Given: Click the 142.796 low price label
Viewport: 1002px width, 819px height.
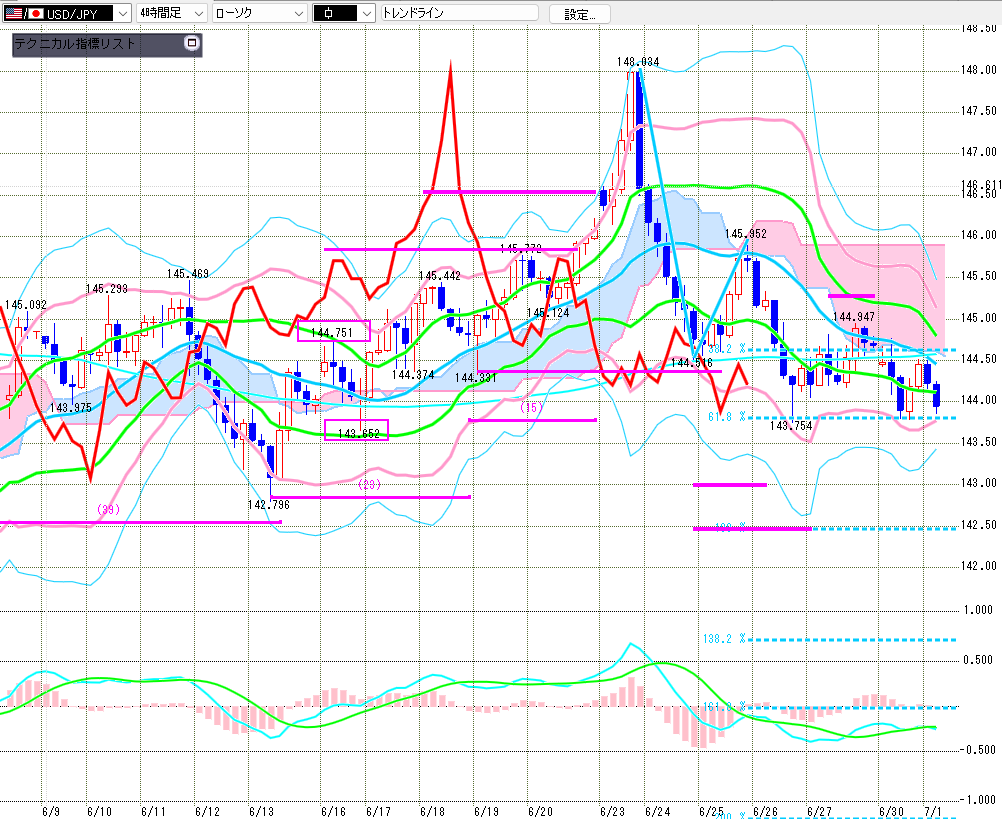Looking at the screenshot, I should [268, 505].
